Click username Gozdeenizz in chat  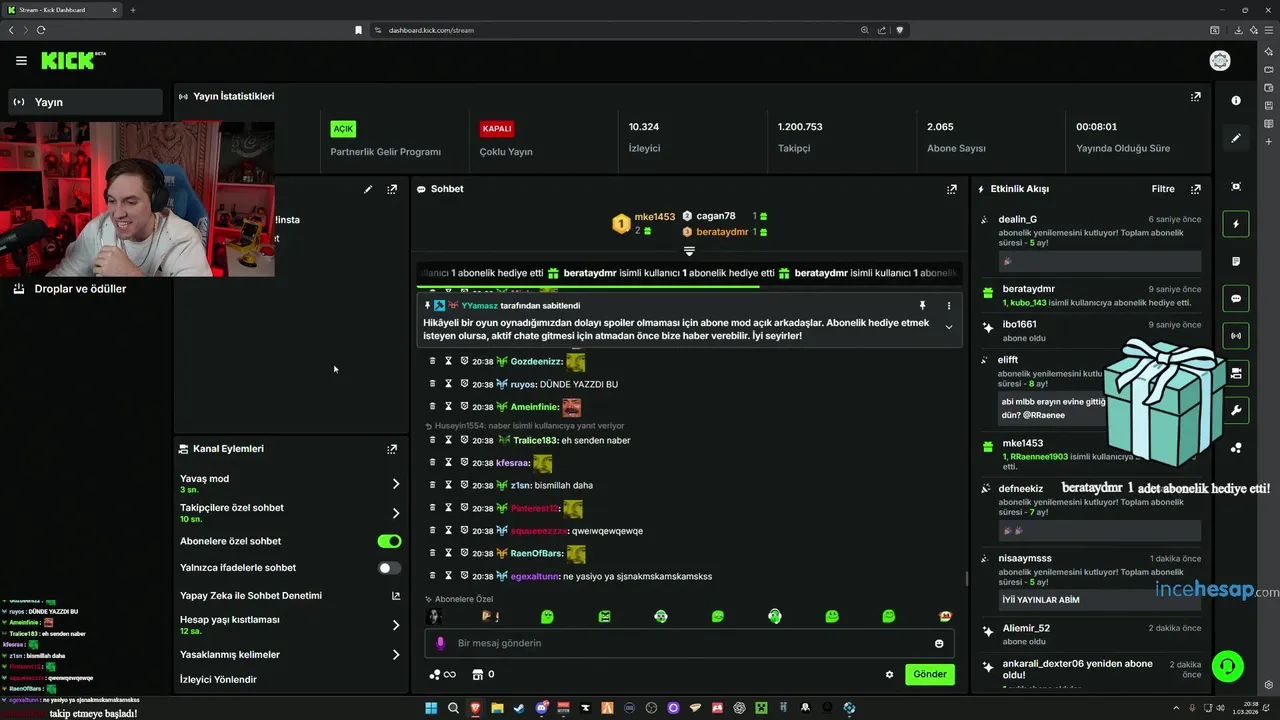(x=536, y=362)
